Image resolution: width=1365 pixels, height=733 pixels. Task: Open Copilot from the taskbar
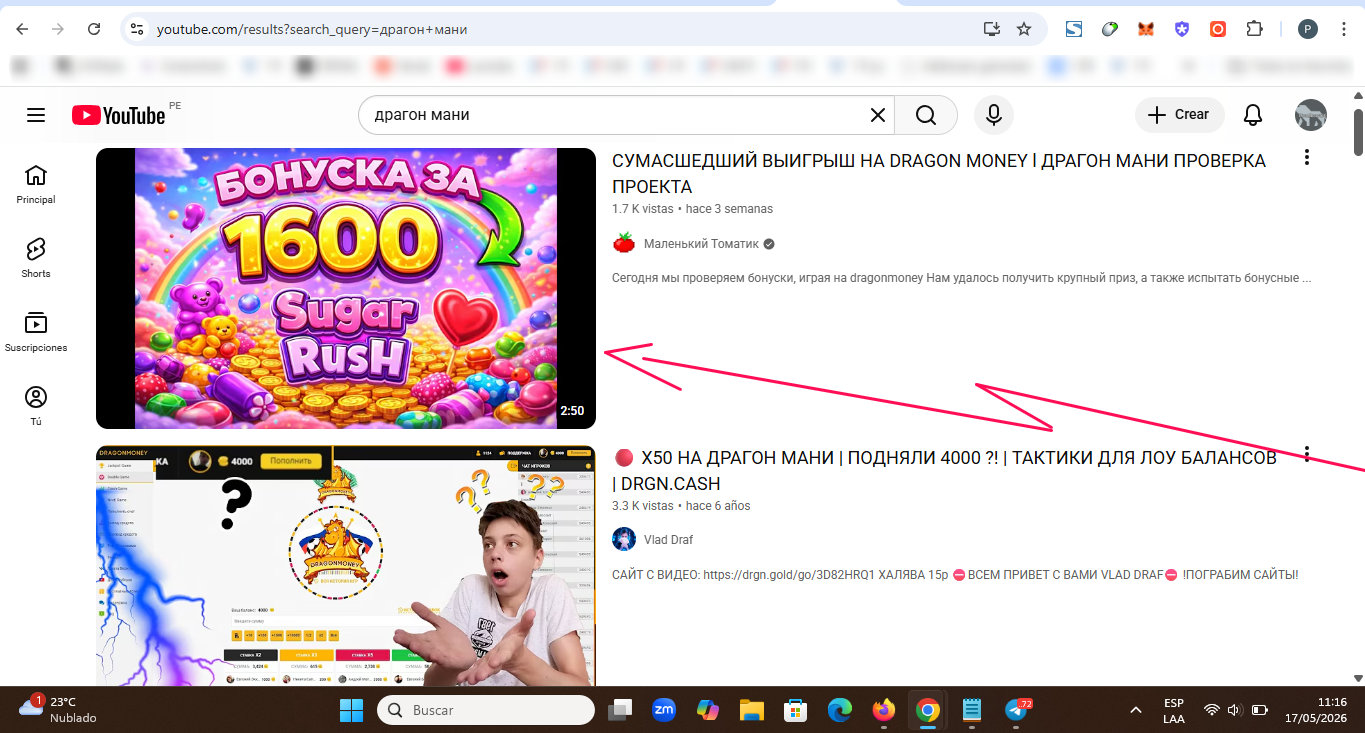click(x=708, y=710)
